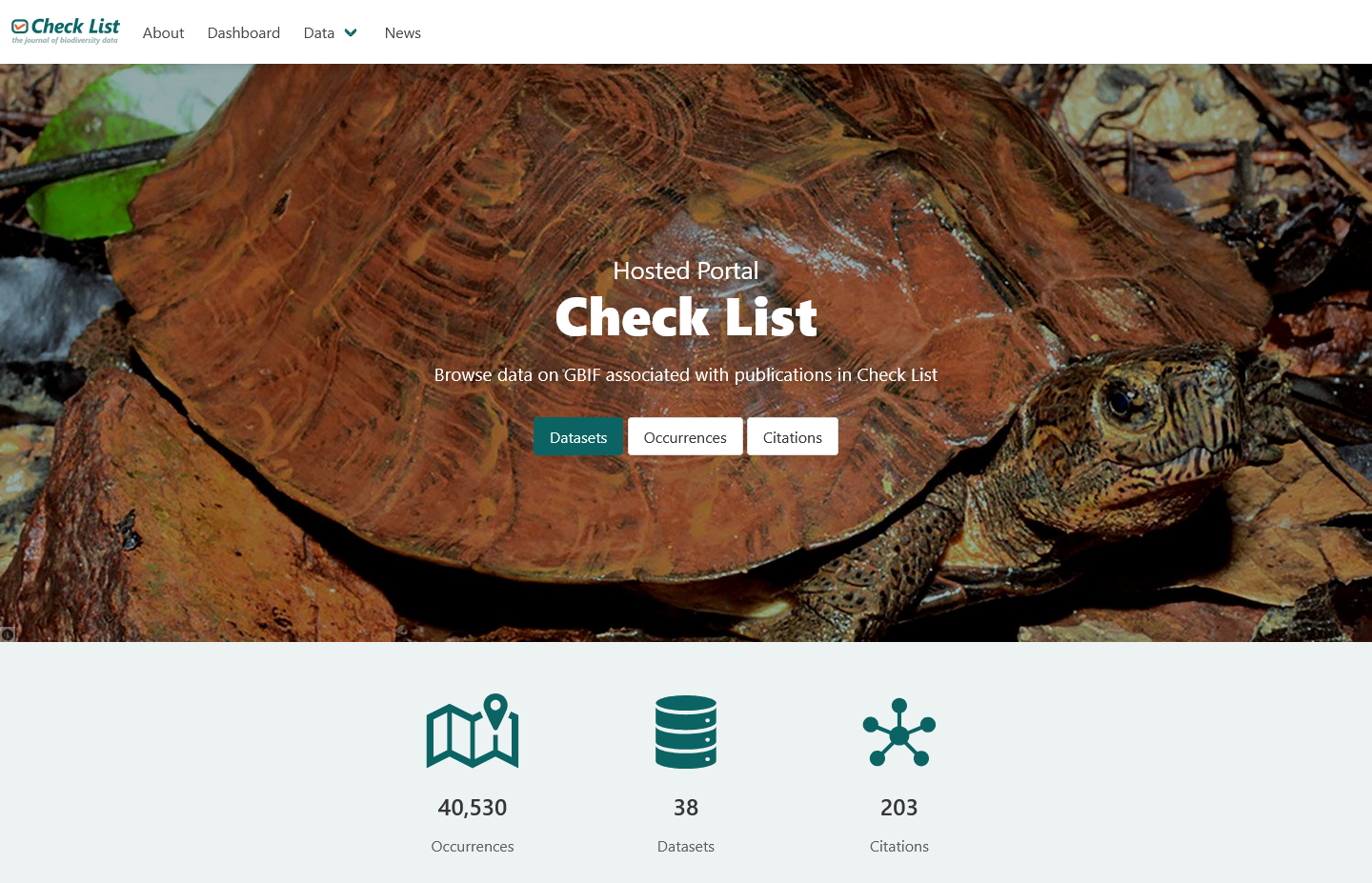
Task: Click the Hosted Portal heading
Action: click(x=686, y=271)
